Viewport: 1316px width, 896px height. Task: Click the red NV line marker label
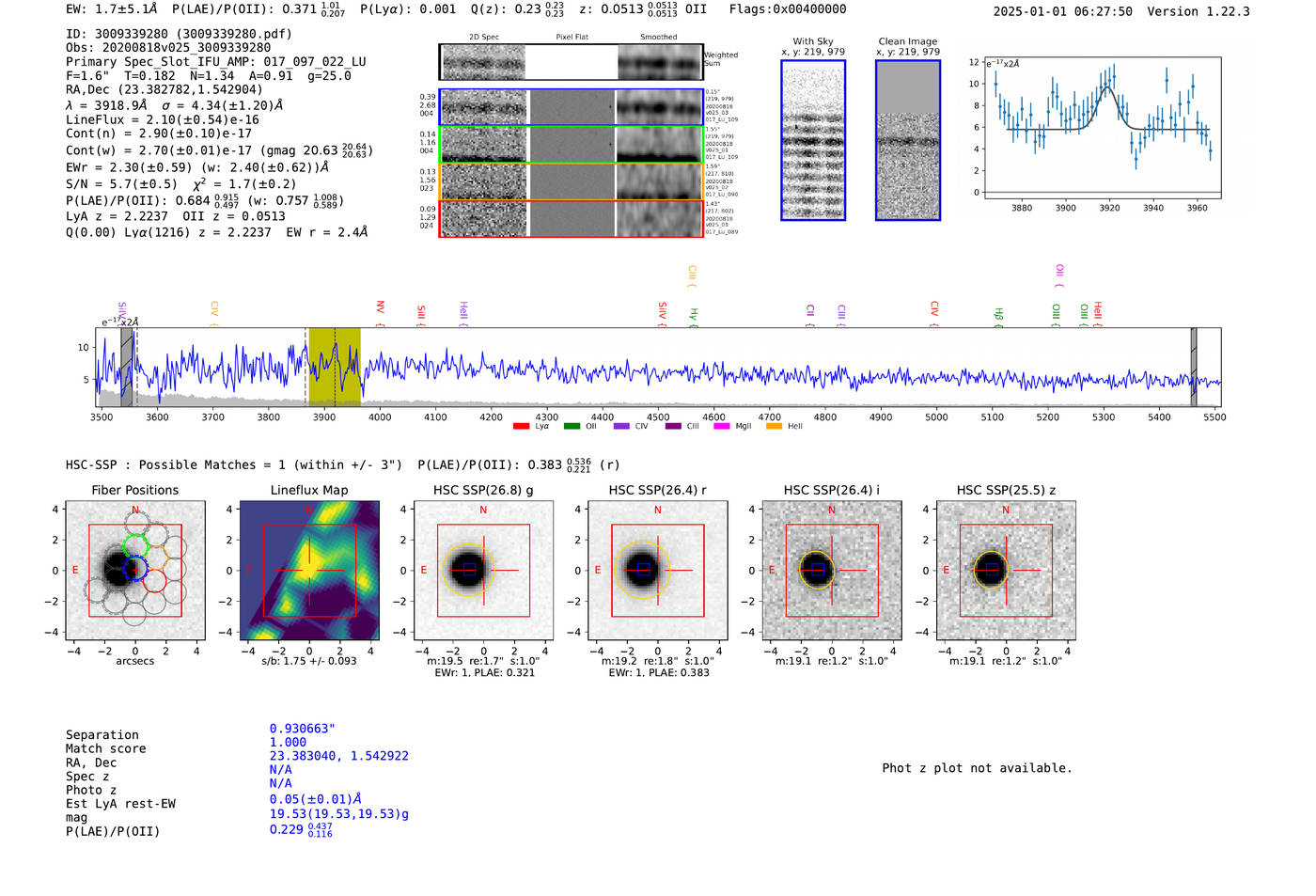[x=380, y=313]
